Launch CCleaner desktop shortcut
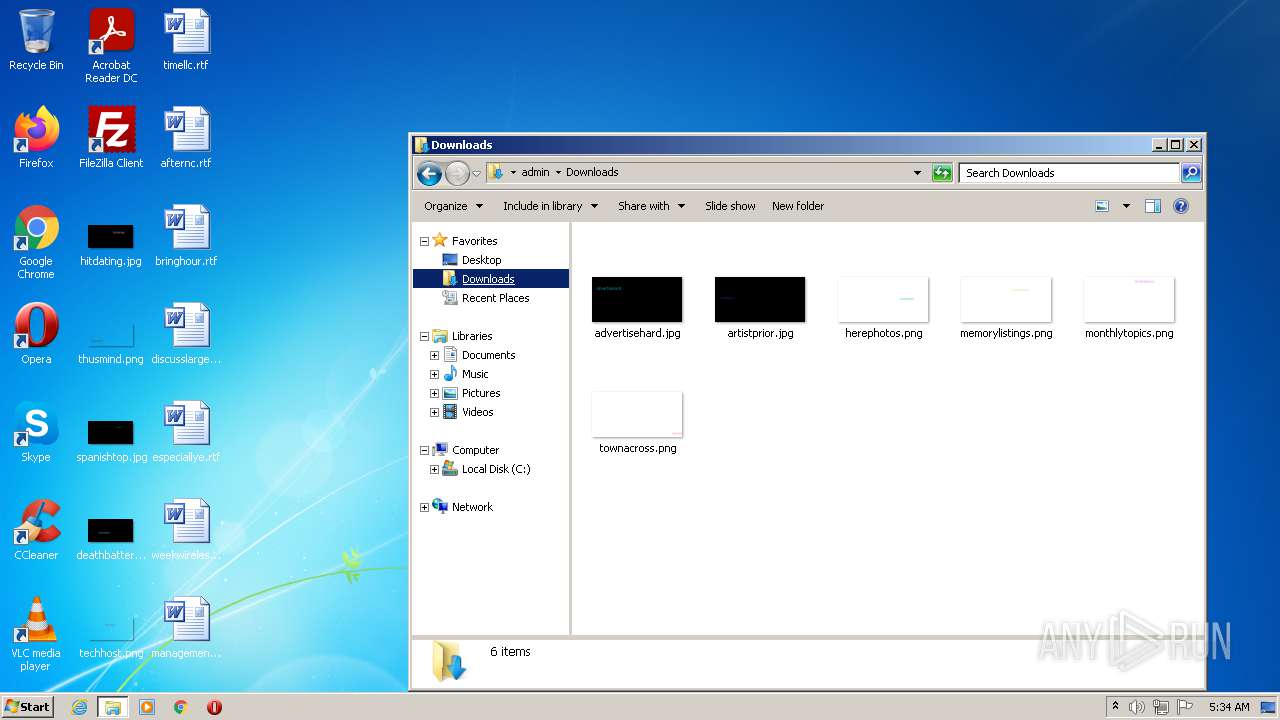 (36, 529)
